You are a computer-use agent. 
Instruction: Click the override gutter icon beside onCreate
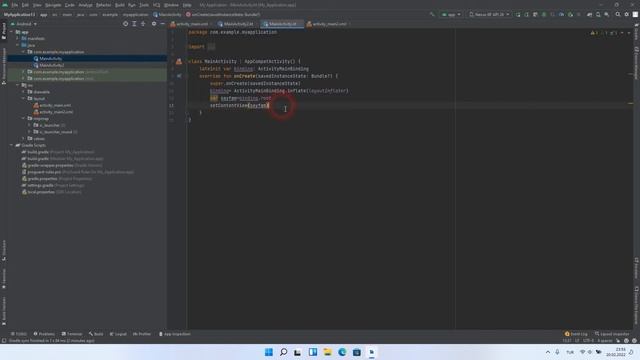[179, 76]
